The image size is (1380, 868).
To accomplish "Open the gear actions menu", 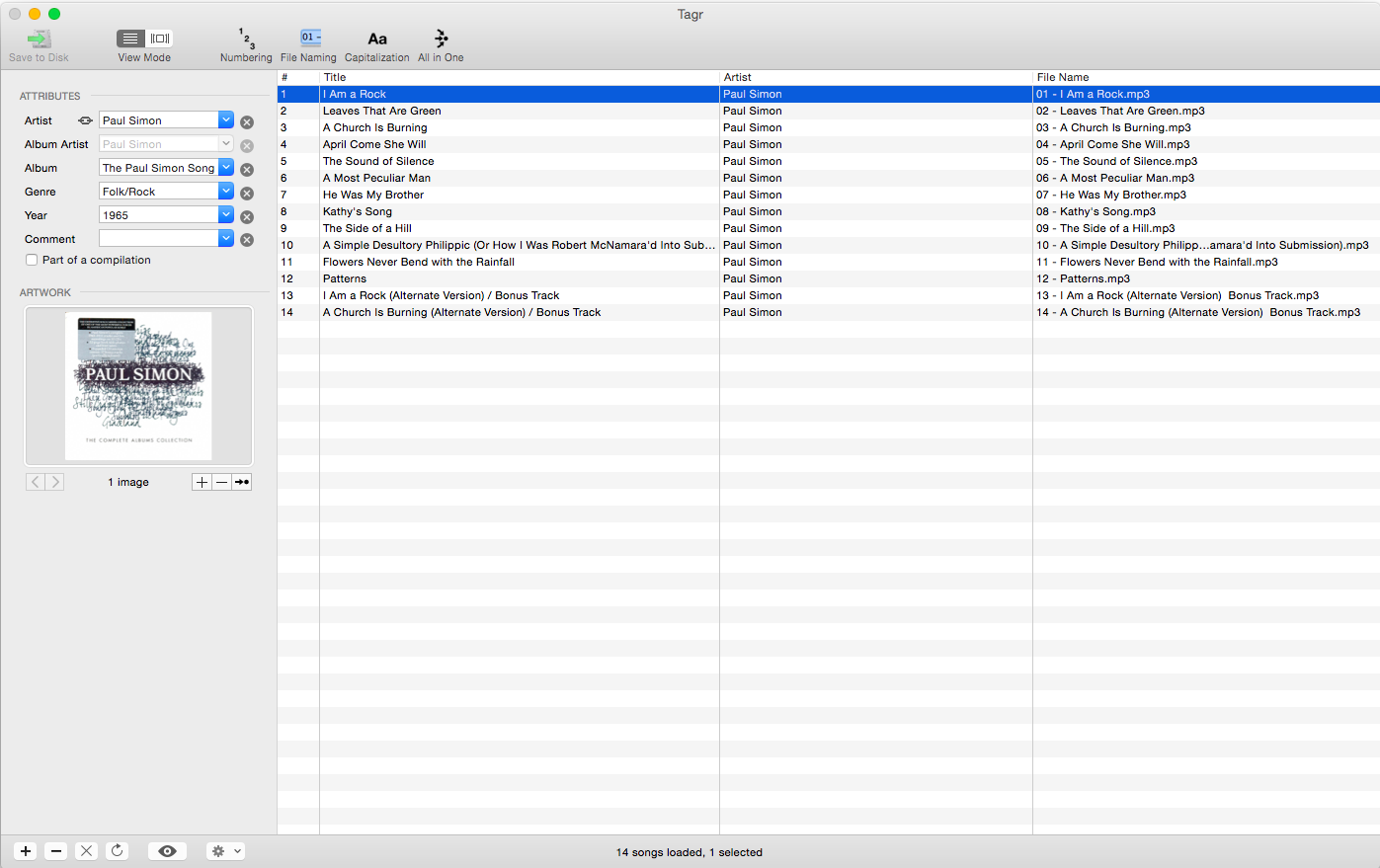I will point(224,851).
